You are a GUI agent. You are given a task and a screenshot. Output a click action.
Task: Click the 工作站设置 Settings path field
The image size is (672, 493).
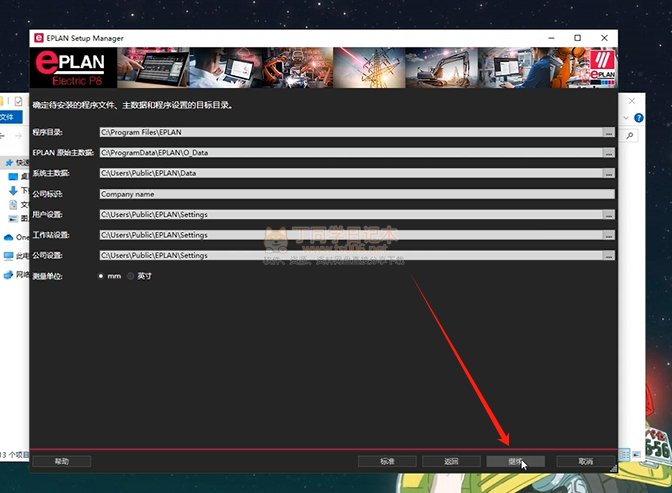351,235
